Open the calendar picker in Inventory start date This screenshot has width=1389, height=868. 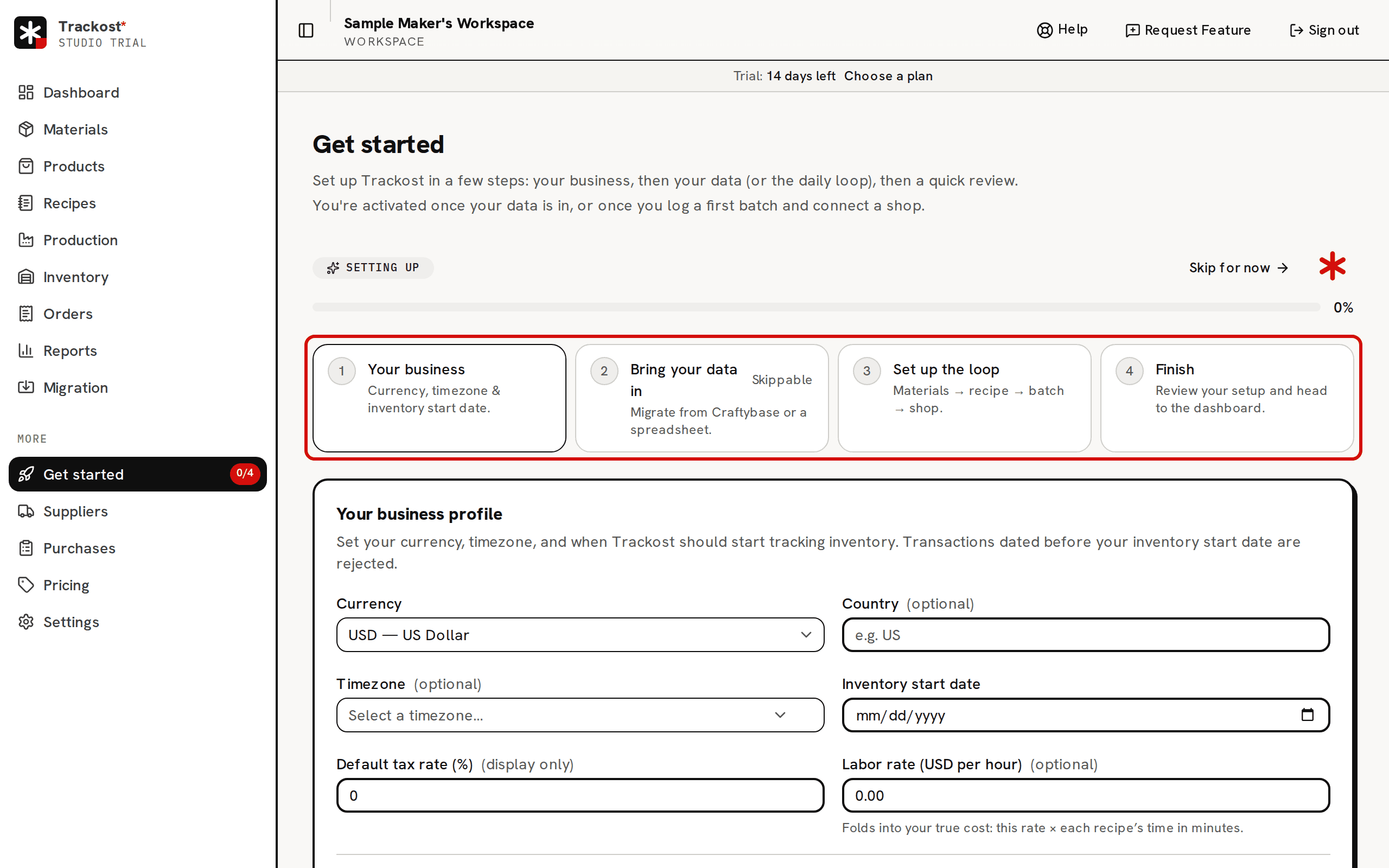(1307, 714)
